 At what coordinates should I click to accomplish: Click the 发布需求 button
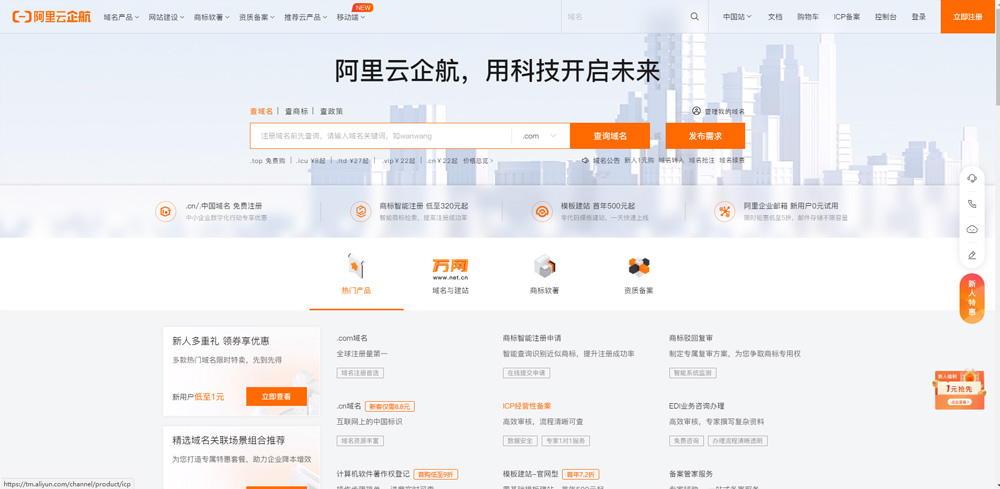(x=705, y=136)
